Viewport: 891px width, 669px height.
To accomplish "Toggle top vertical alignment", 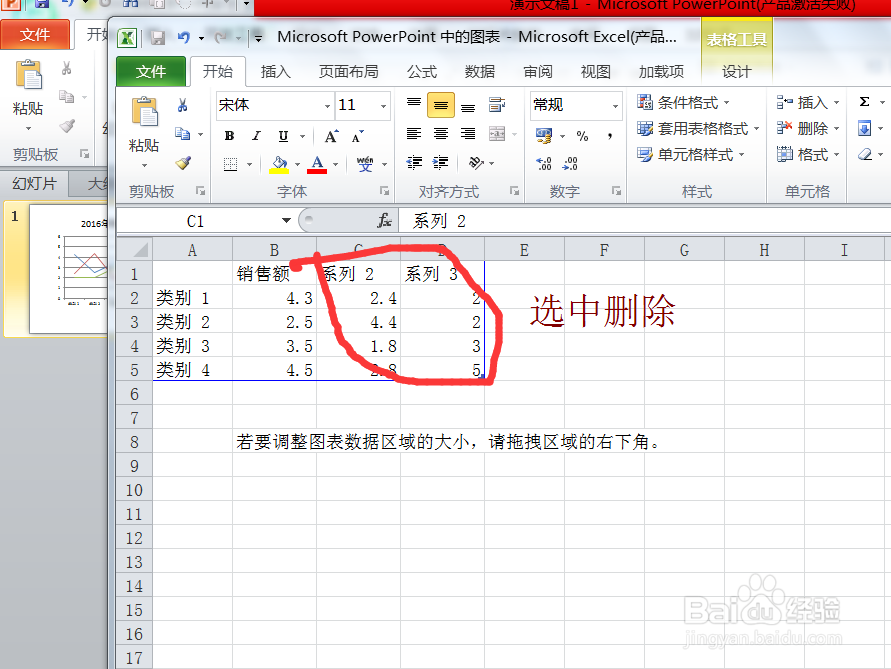I will point(414,105).
